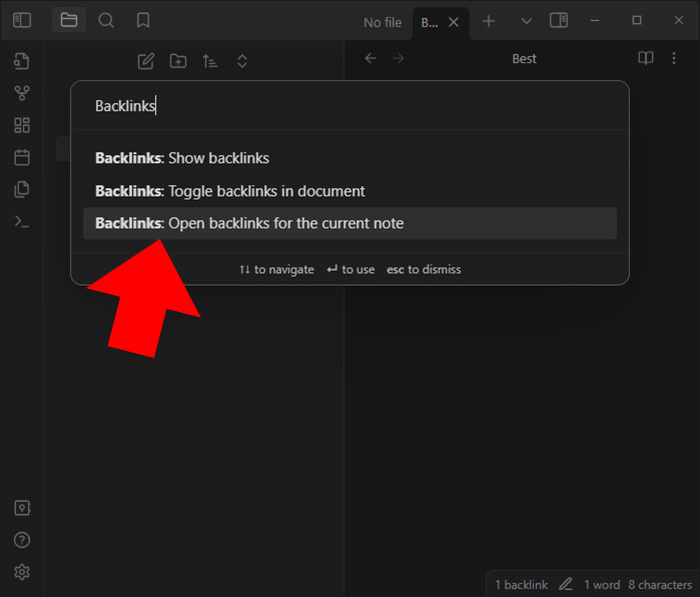
Task: Toggle the left sidebar collapse icon
Action: [22, 21]
